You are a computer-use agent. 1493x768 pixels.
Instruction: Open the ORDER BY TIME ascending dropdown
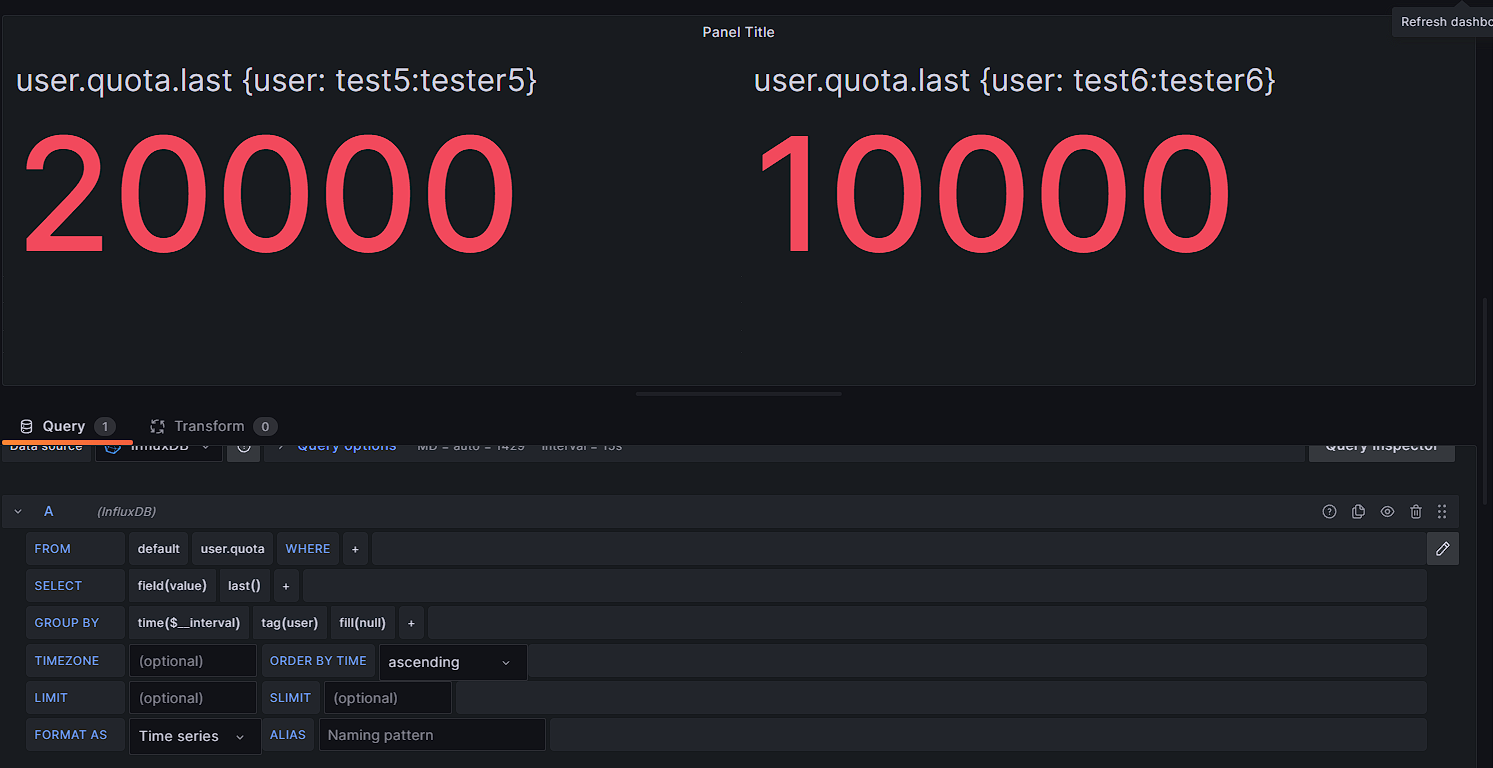click(452, 662)
